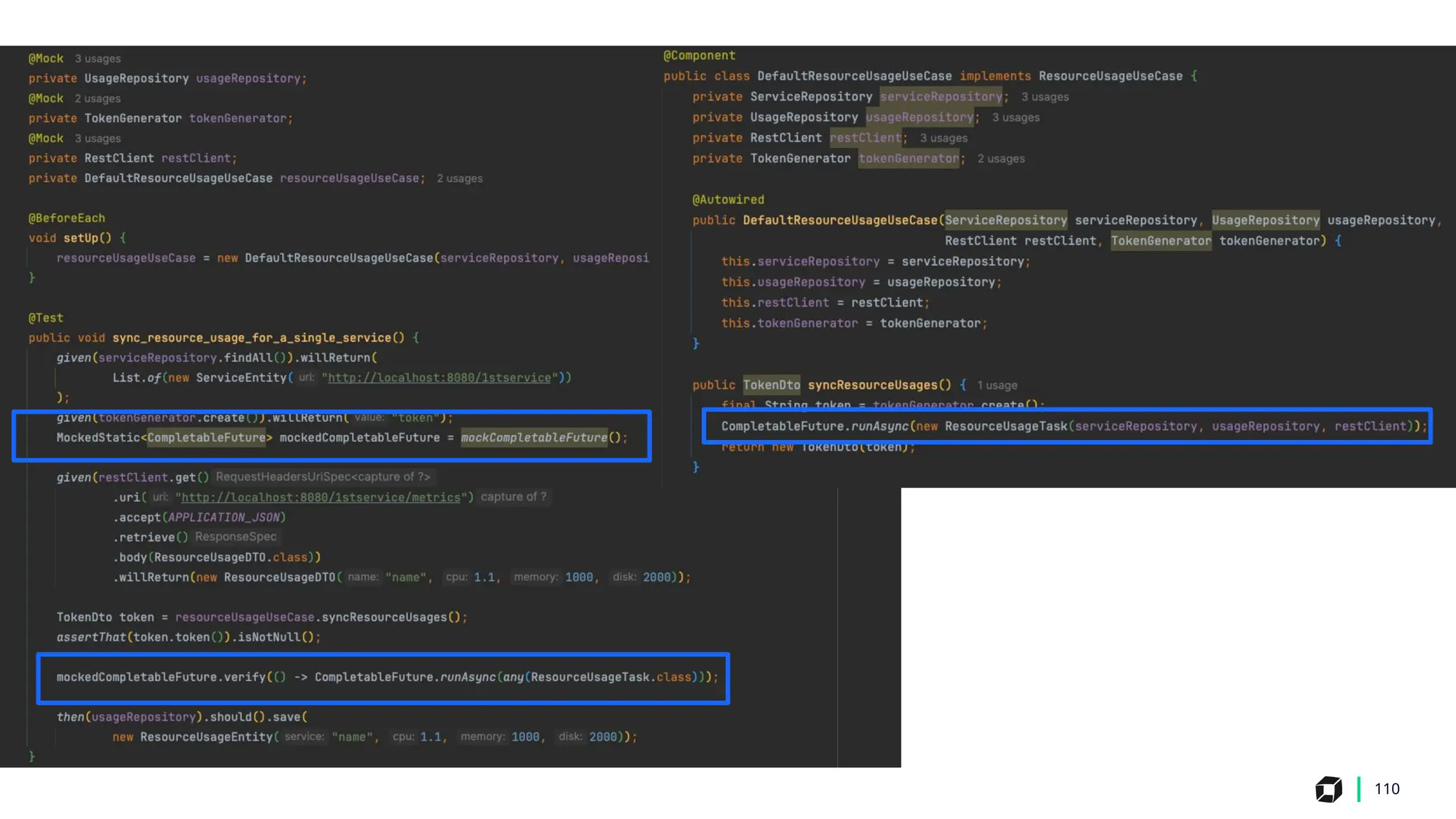This screenshot has width=1456, height=819.
Task: Click the @Test annotation
Action: click(x=45, y=318)
